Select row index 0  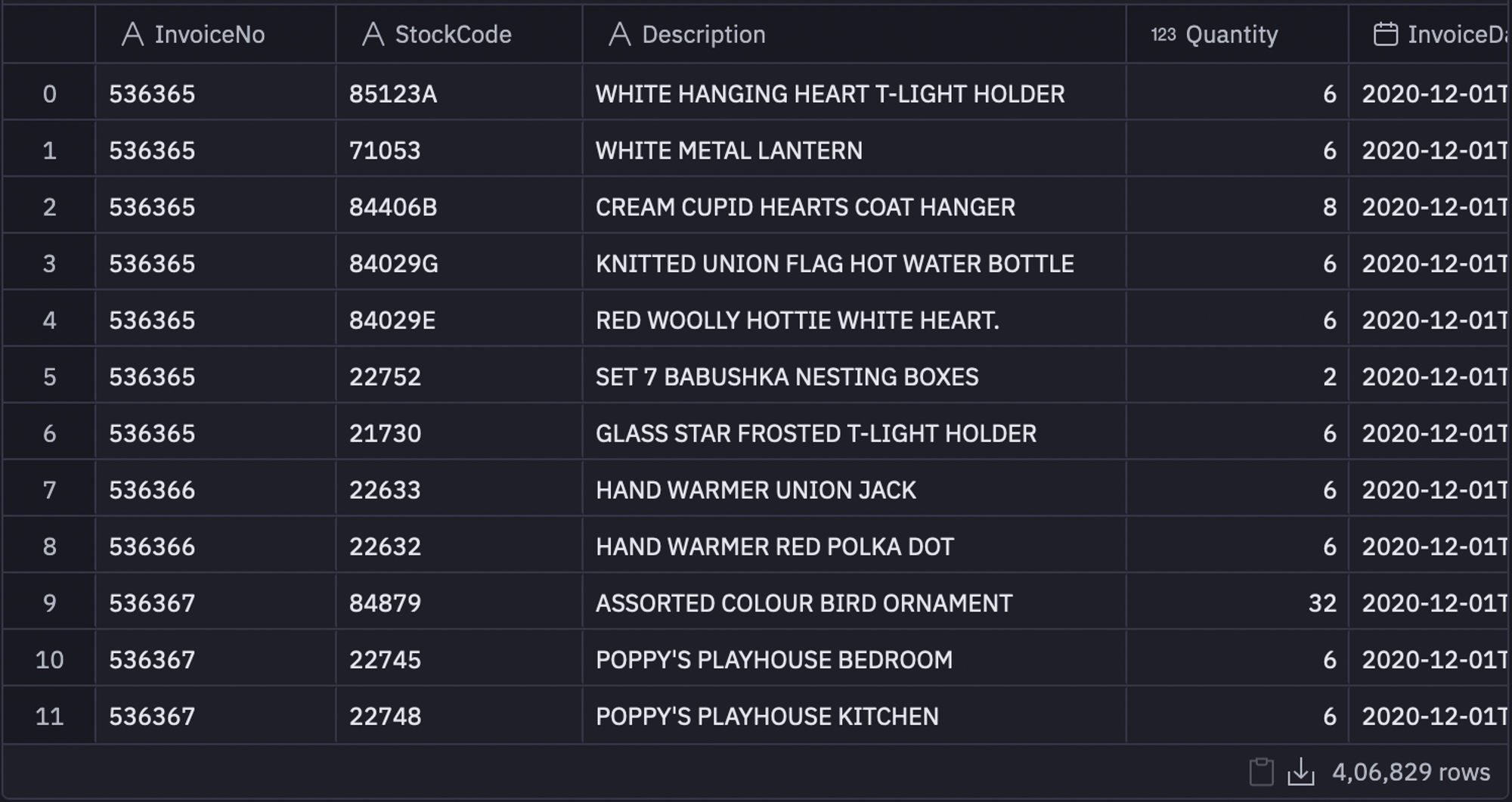tap(49, 94)
